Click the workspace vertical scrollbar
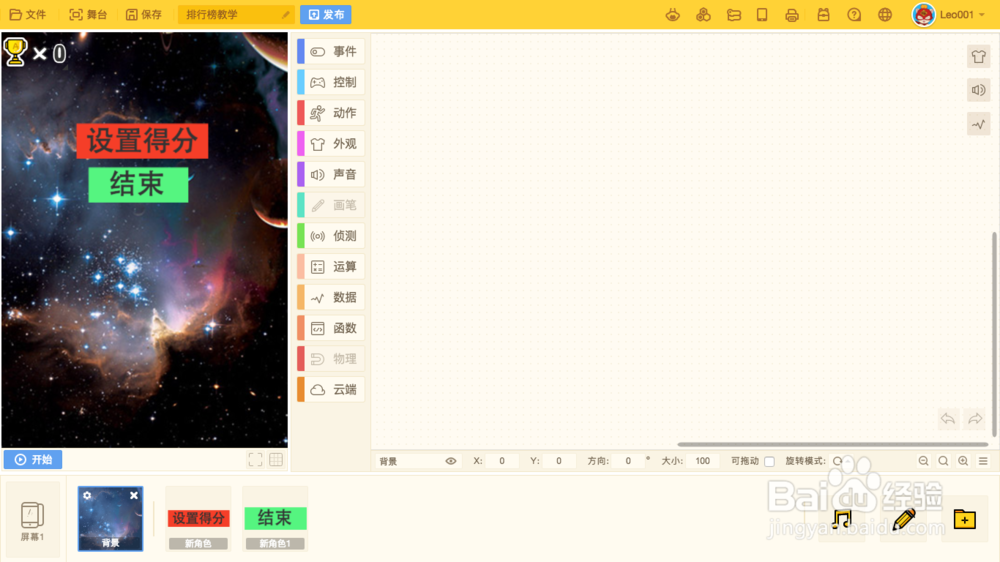This screenshot has width=1000, height=562. tap(993, 335)
